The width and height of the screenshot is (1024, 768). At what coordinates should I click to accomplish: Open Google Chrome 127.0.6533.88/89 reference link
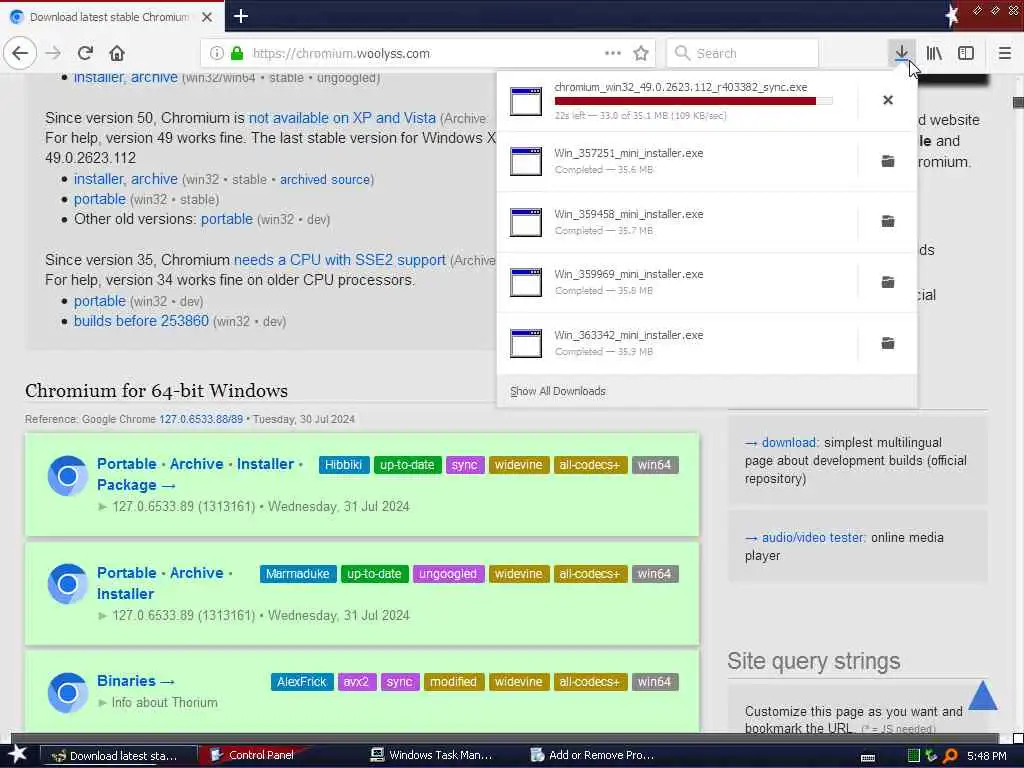tap(200, 419)
